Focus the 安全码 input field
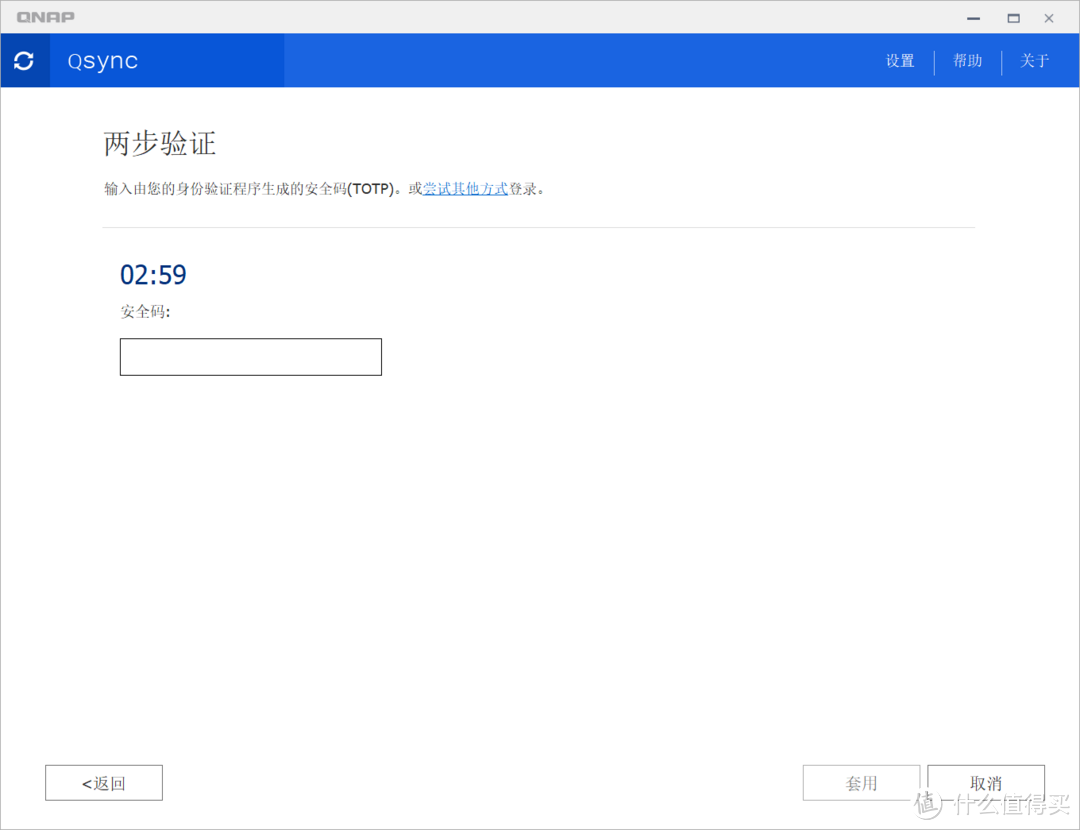The image size is (1080, 830). coord(251,357)
